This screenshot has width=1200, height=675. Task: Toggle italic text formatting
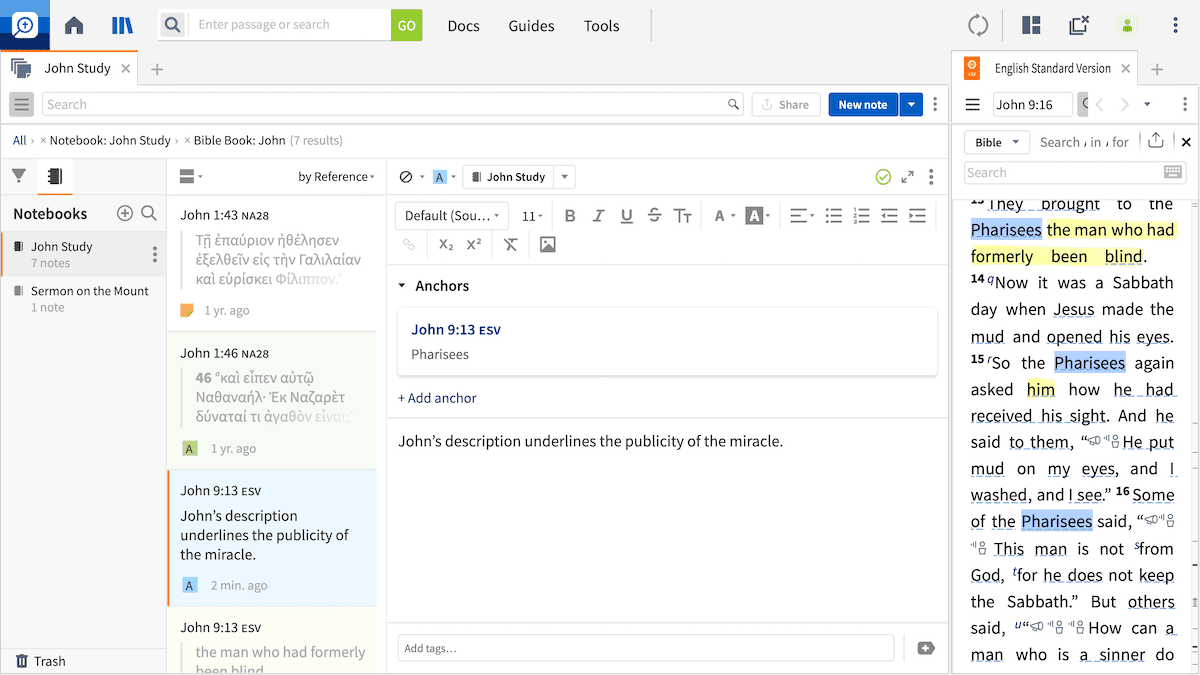(598, 216)
